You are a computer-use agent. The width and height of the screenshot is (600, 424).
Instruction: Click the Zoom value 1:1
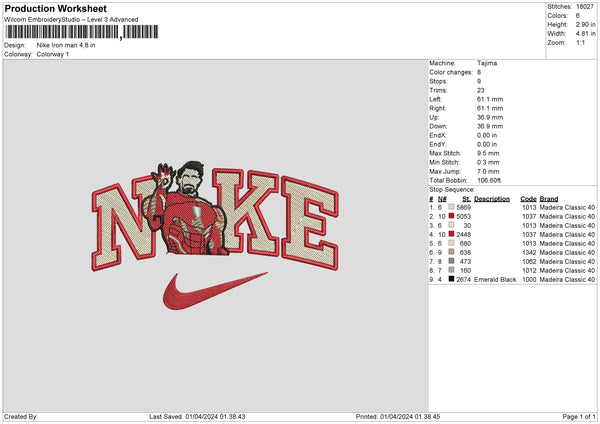[580, 42]
